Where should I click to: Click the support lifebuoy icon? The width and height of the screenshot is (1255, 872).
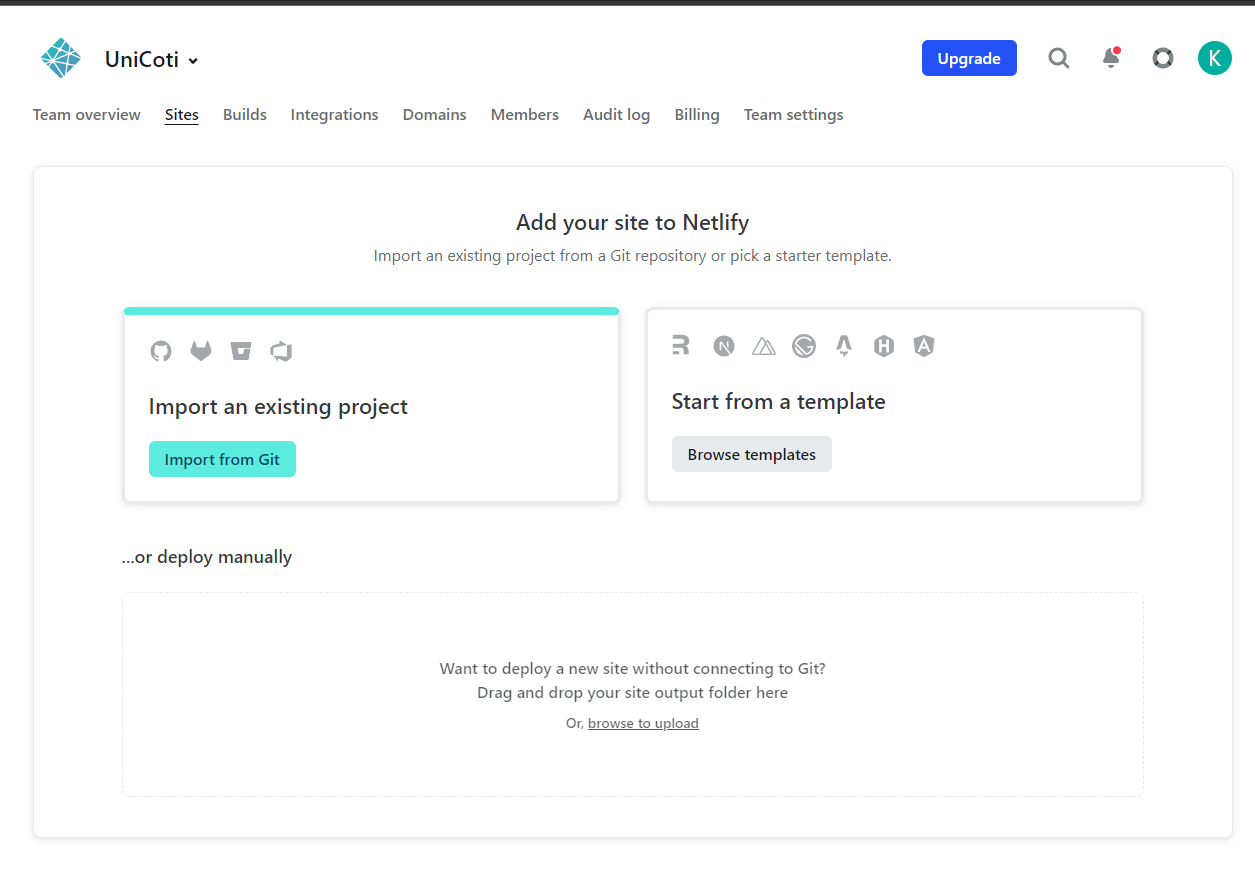(x=1162, y=58)
